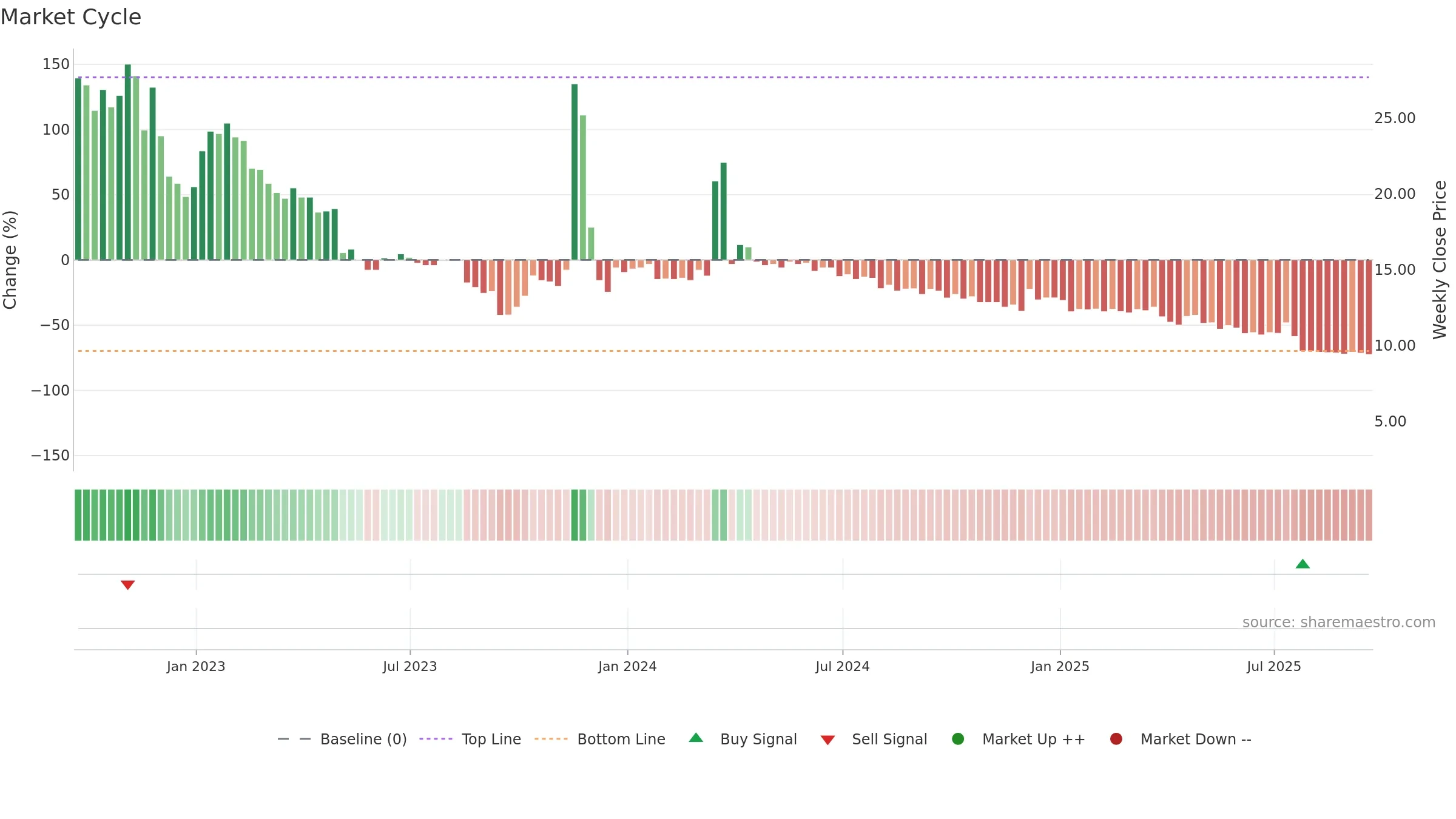1456x819 pixels.
Task: Click the green heatmap cell among pink cells late 2023
Action: coord(575,515)
